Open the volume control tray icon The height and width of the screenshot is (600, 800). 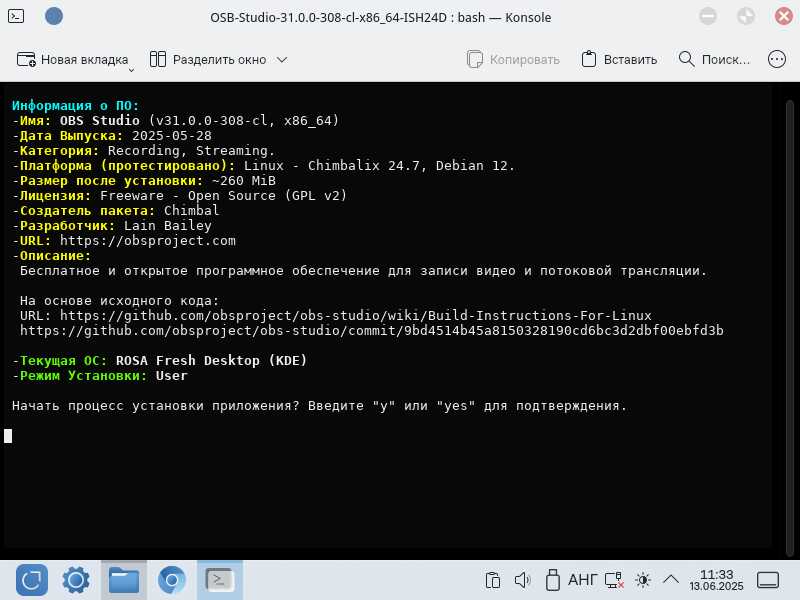(522, 580)
